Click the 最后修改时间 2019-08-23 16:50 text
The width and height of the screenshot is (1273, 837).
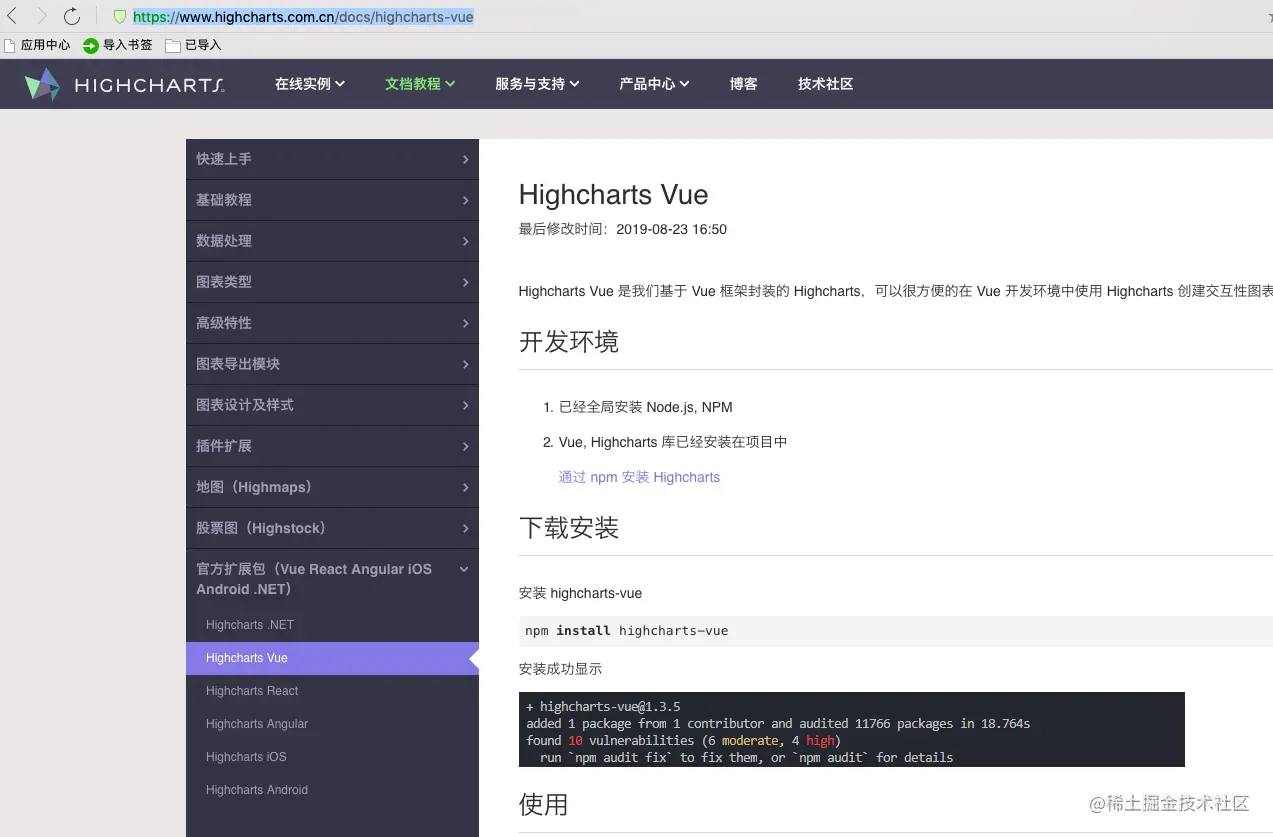(622, 229)
